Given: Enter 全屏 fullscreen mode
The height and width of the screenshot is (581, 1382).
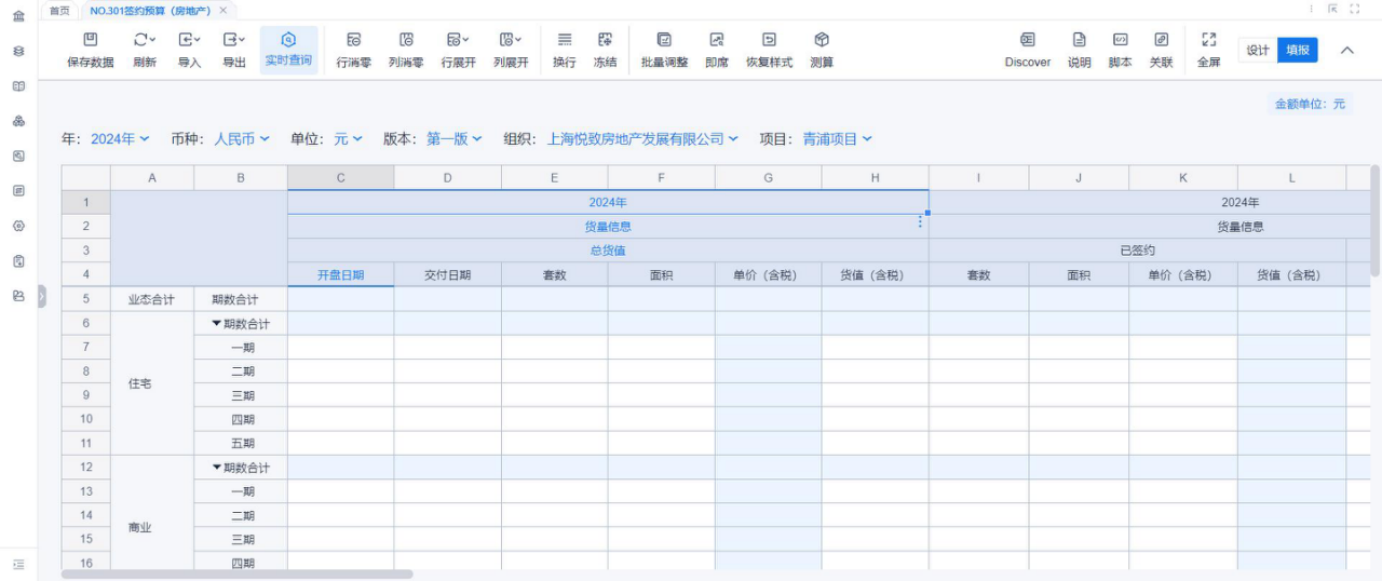Looking at the screenshot, I should 1208,40.
